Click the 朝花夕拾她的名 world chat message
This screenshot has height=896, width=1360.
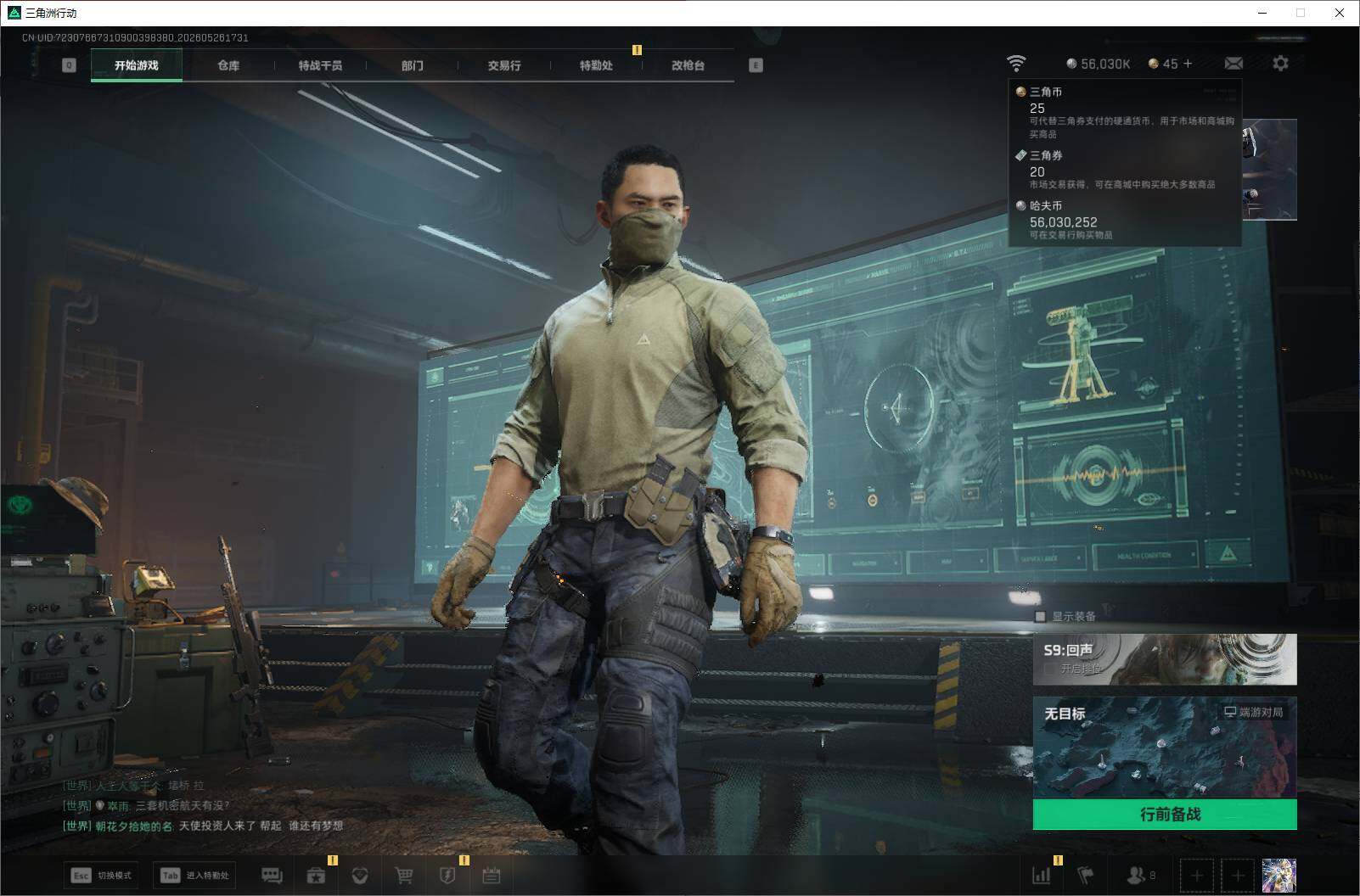(203, 826)
